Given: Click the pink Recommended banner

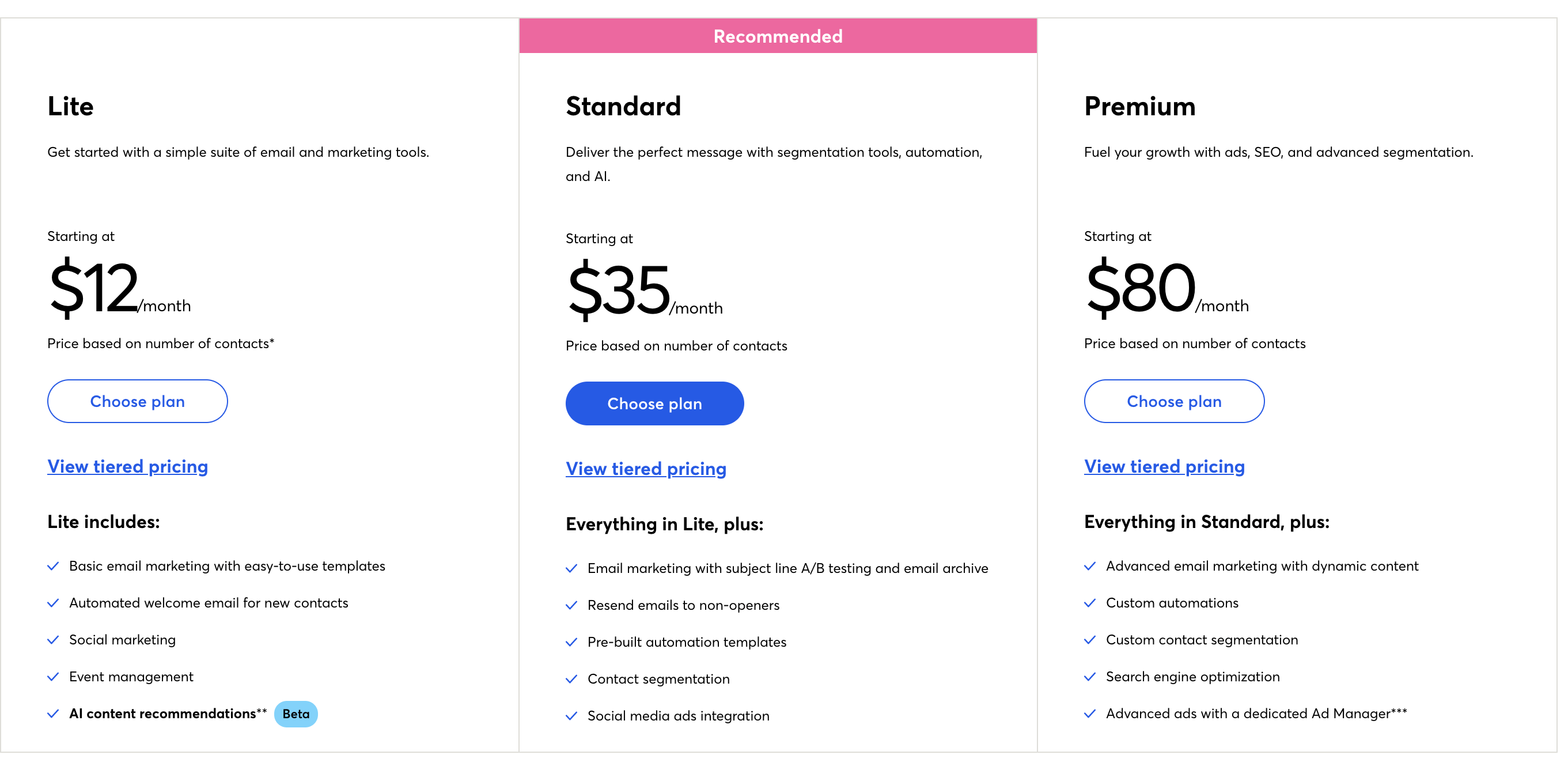Looking at the screenshot, I should [778, 36].
